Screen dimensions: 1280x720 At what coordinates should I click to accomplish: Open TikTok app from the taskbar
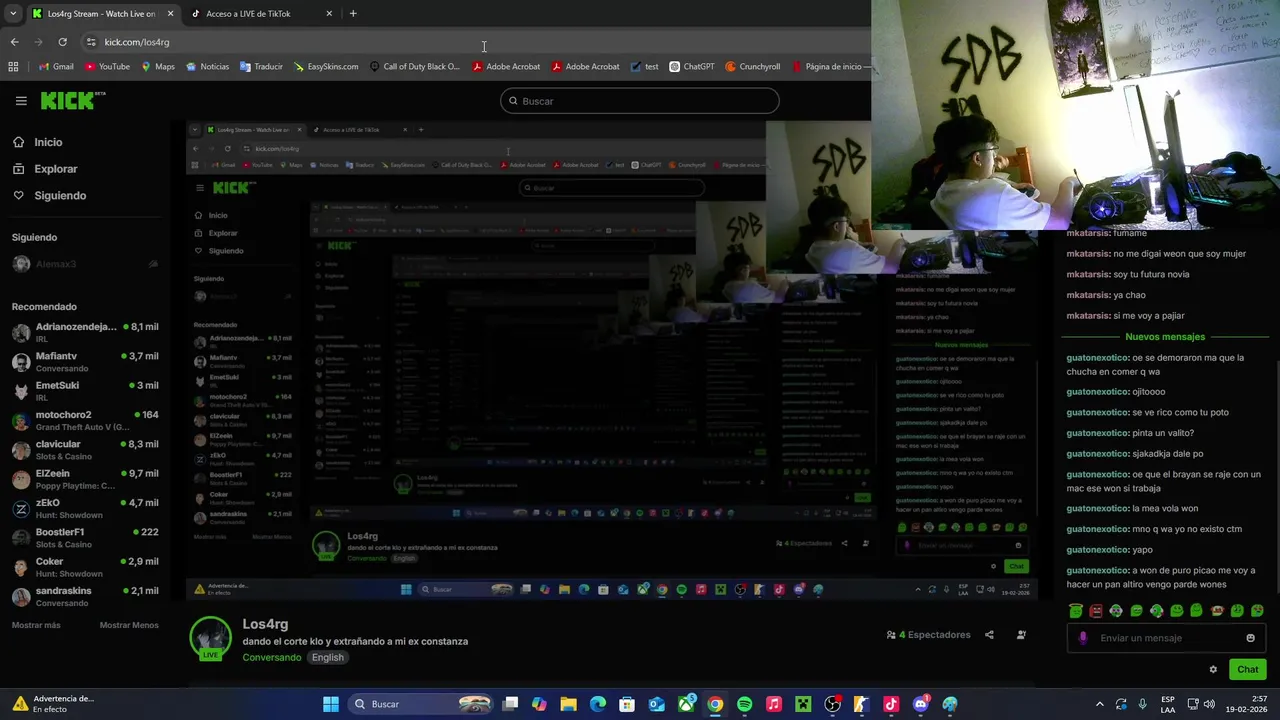coord(891,704)
